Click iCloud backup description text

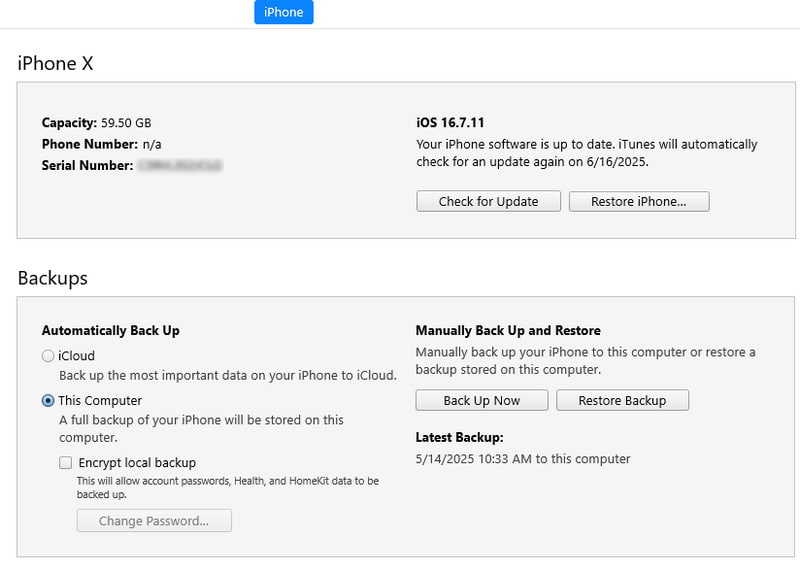point(228,376)
